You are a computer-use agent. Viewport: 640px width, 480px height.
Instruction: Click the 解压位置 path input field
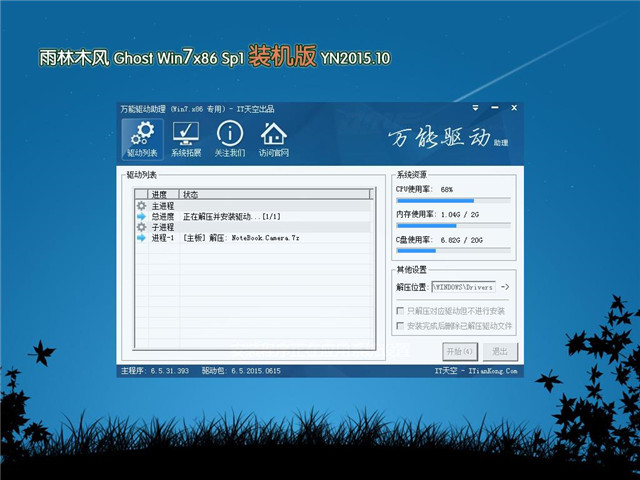click(464, 287)
